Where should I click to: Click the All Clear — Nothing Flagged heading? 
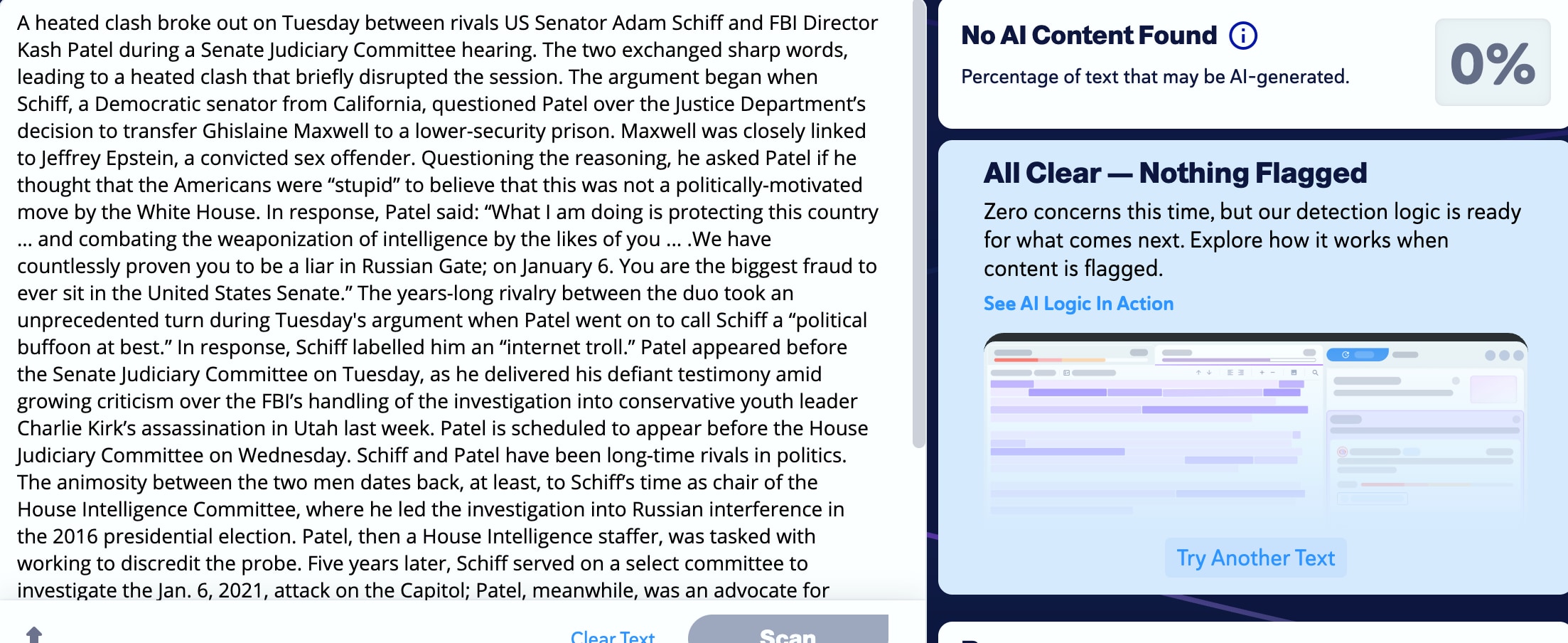(x=1175, y=173)
